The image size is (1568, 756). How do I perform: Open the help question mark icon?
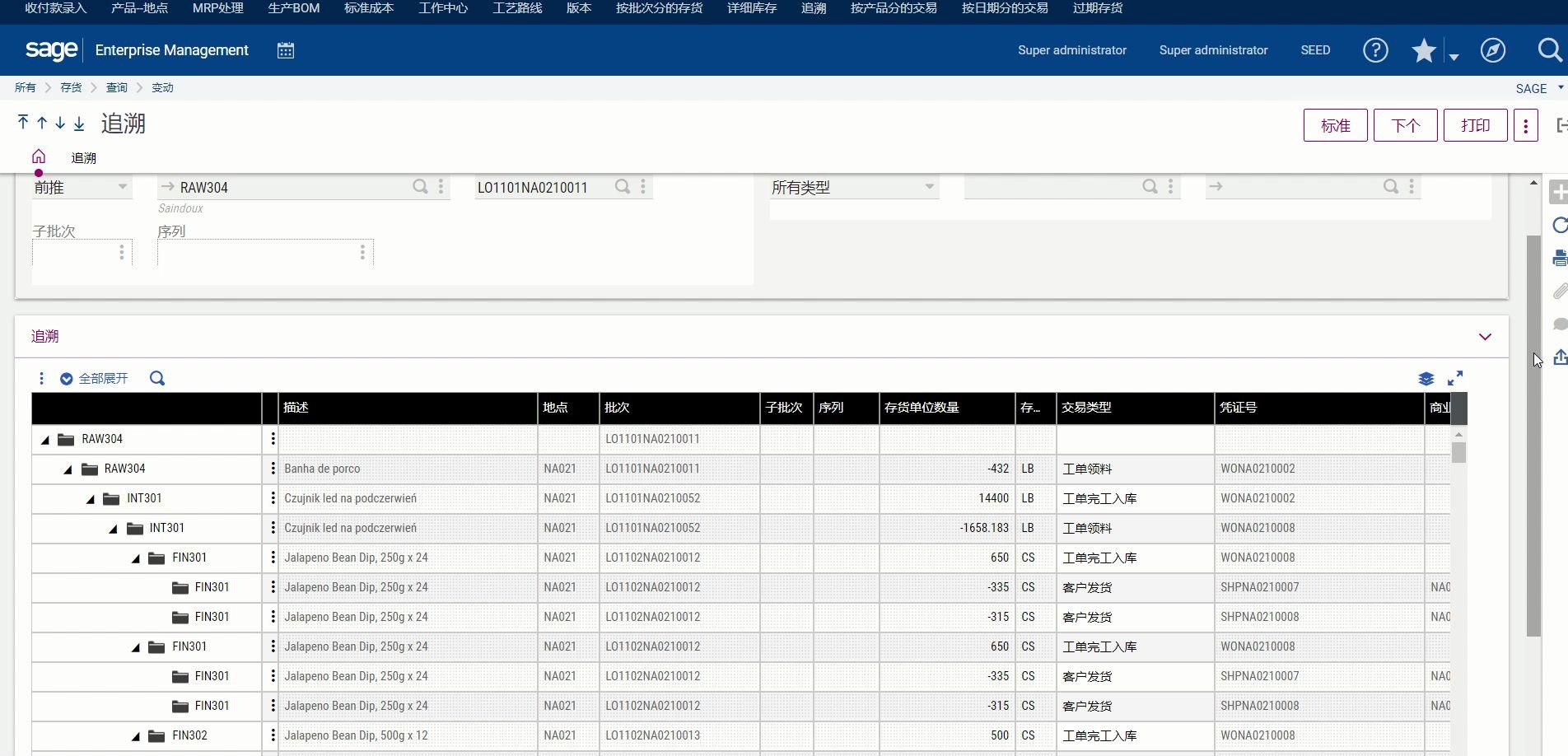click(x=1375, y=50)
